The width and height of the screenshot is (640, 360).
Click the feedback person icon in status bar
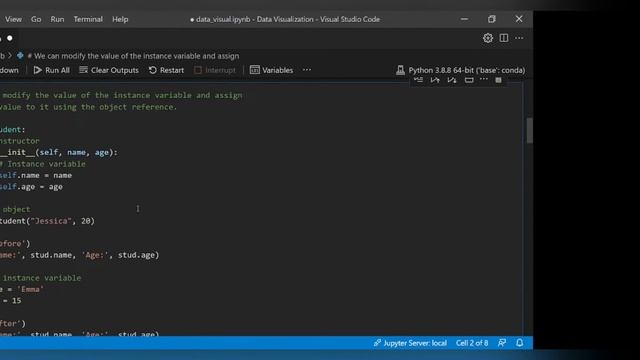tap(502, 343)
